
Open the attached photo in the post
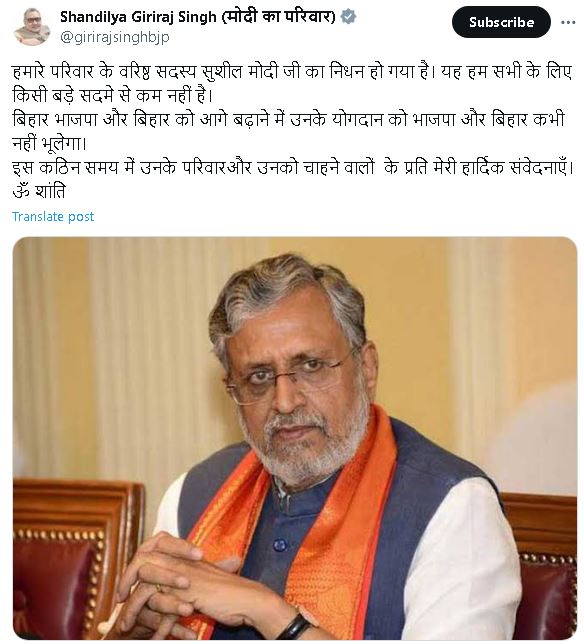(x=295, y=438)
